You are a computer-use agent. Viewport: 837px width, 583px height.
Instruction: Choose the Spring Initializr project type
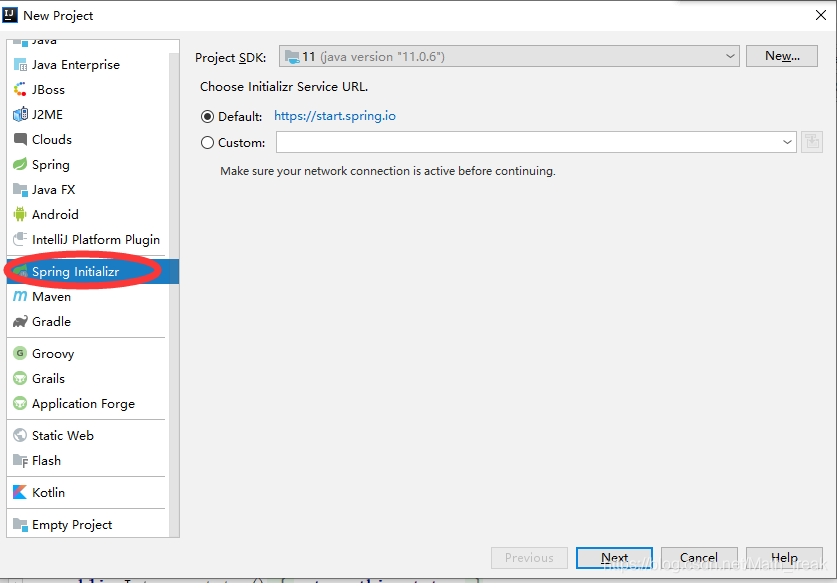tap(92, 271)
